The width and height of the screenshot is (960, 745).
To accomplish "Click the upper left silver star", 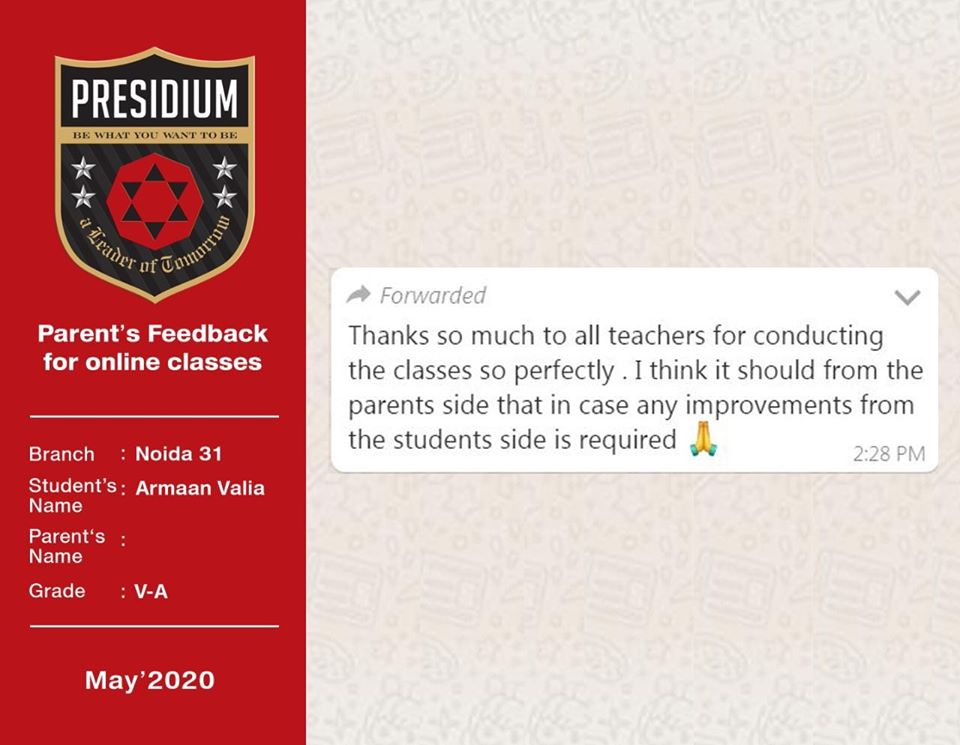I will (83, 168).
